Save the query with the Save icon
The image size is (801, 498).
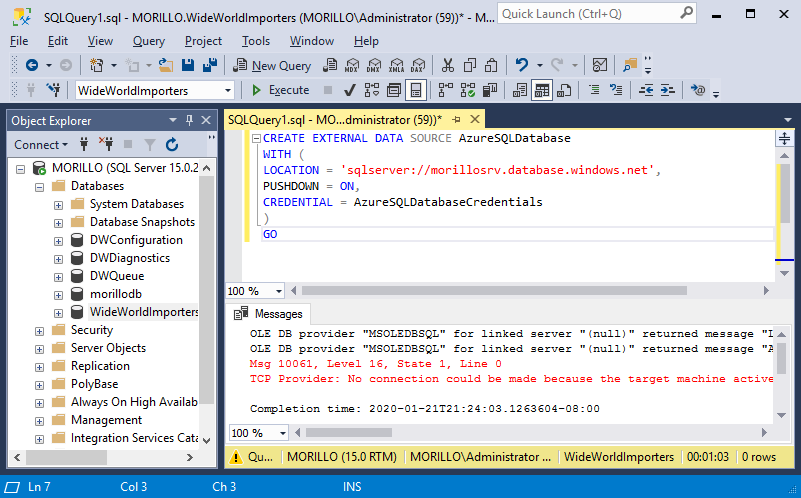188,65
